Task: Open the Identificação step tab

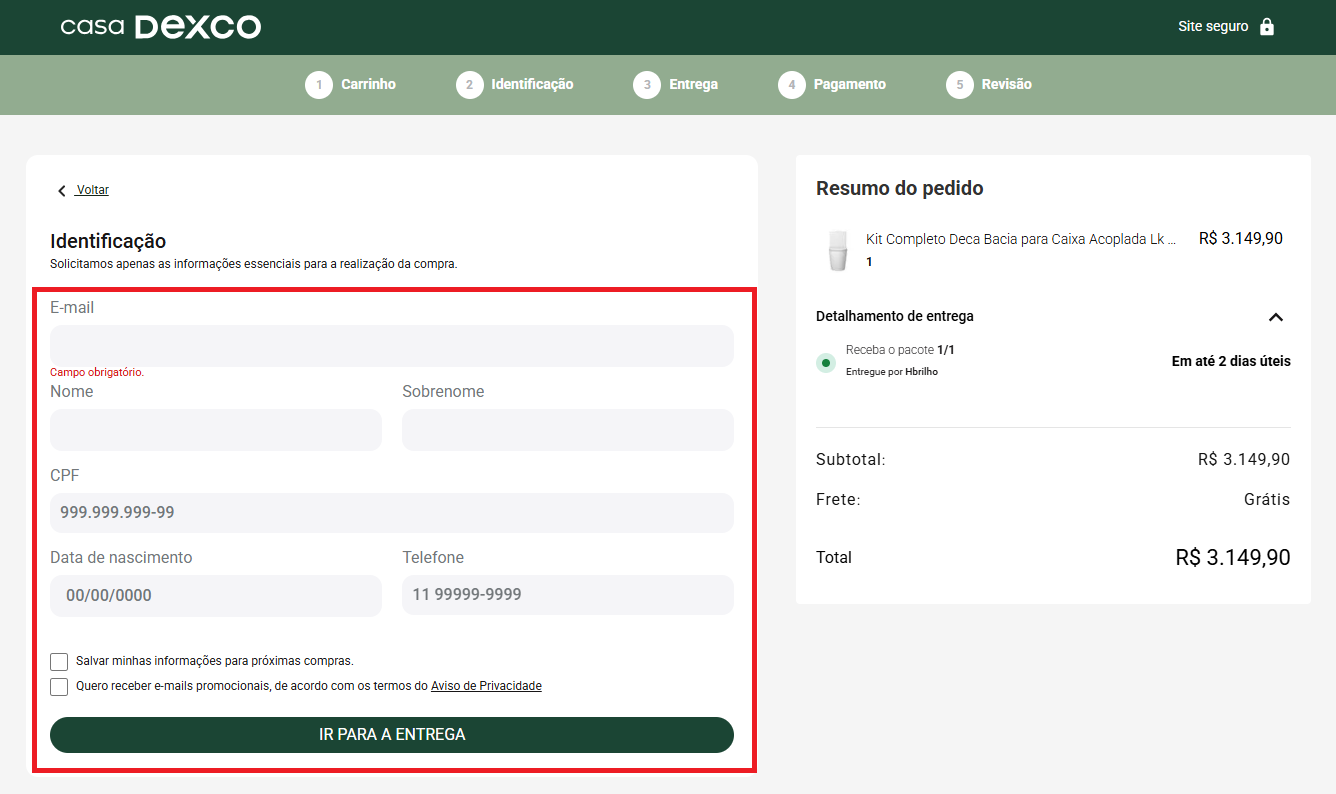Action: click(x=532, y=85)
